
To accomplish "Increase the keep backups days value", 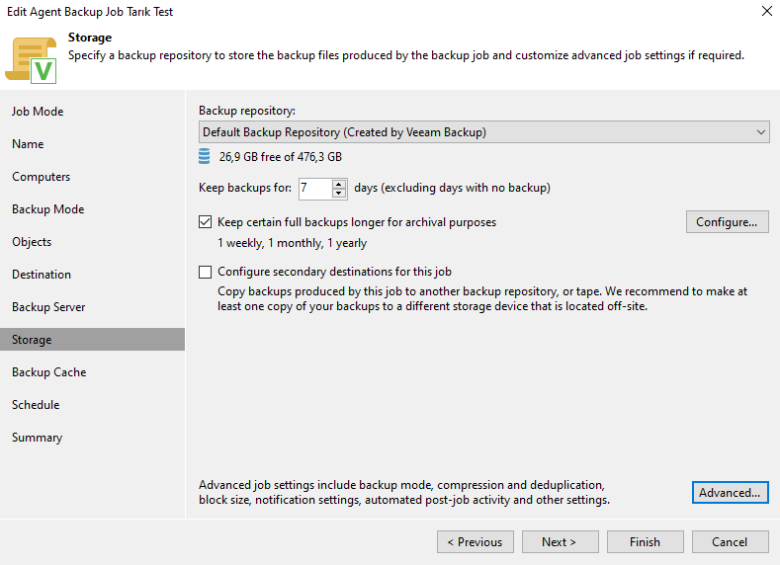I will pos(339,184).
